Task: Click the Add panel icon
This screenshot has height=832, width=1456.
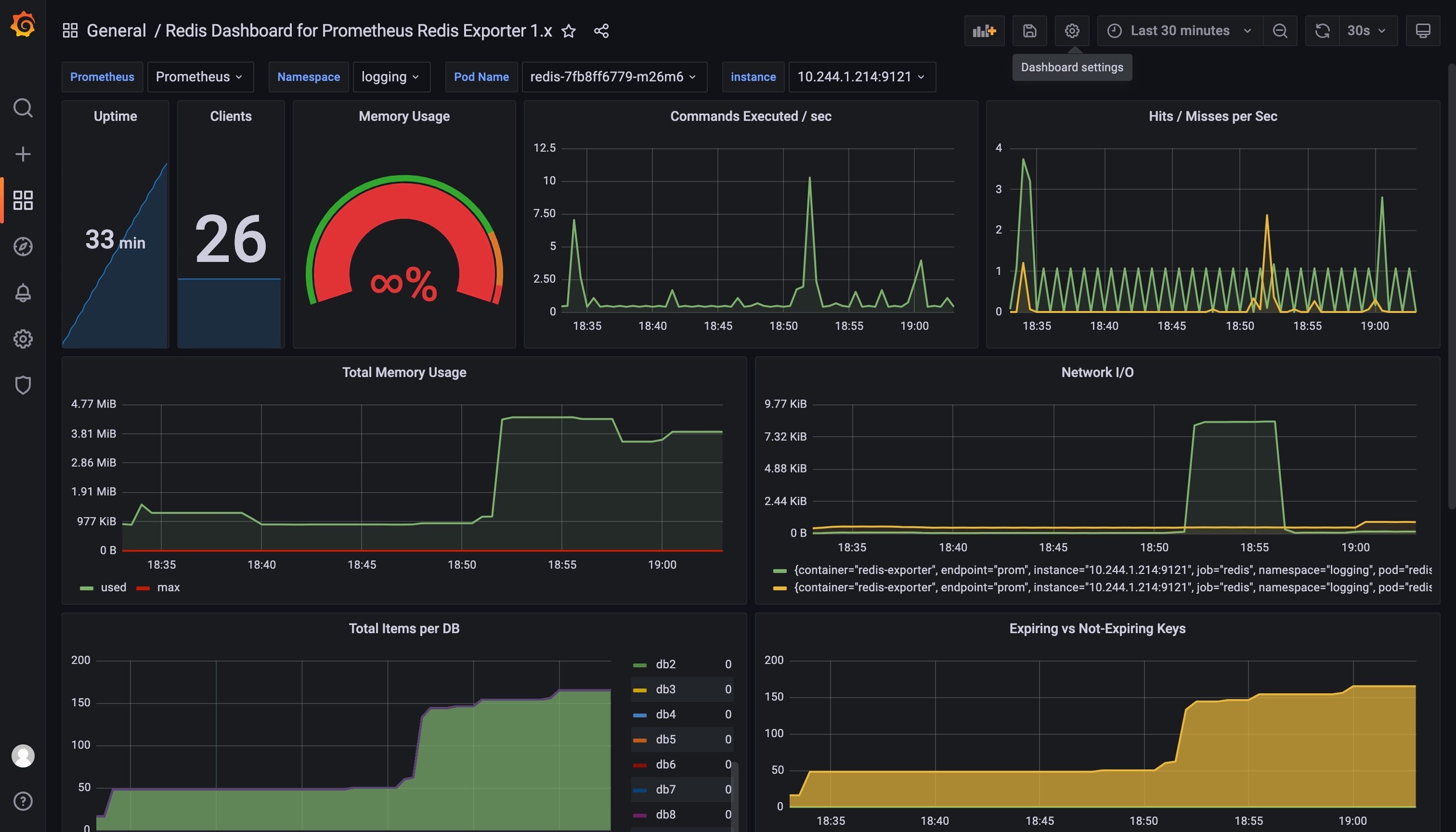Action: tap(984, 31)
